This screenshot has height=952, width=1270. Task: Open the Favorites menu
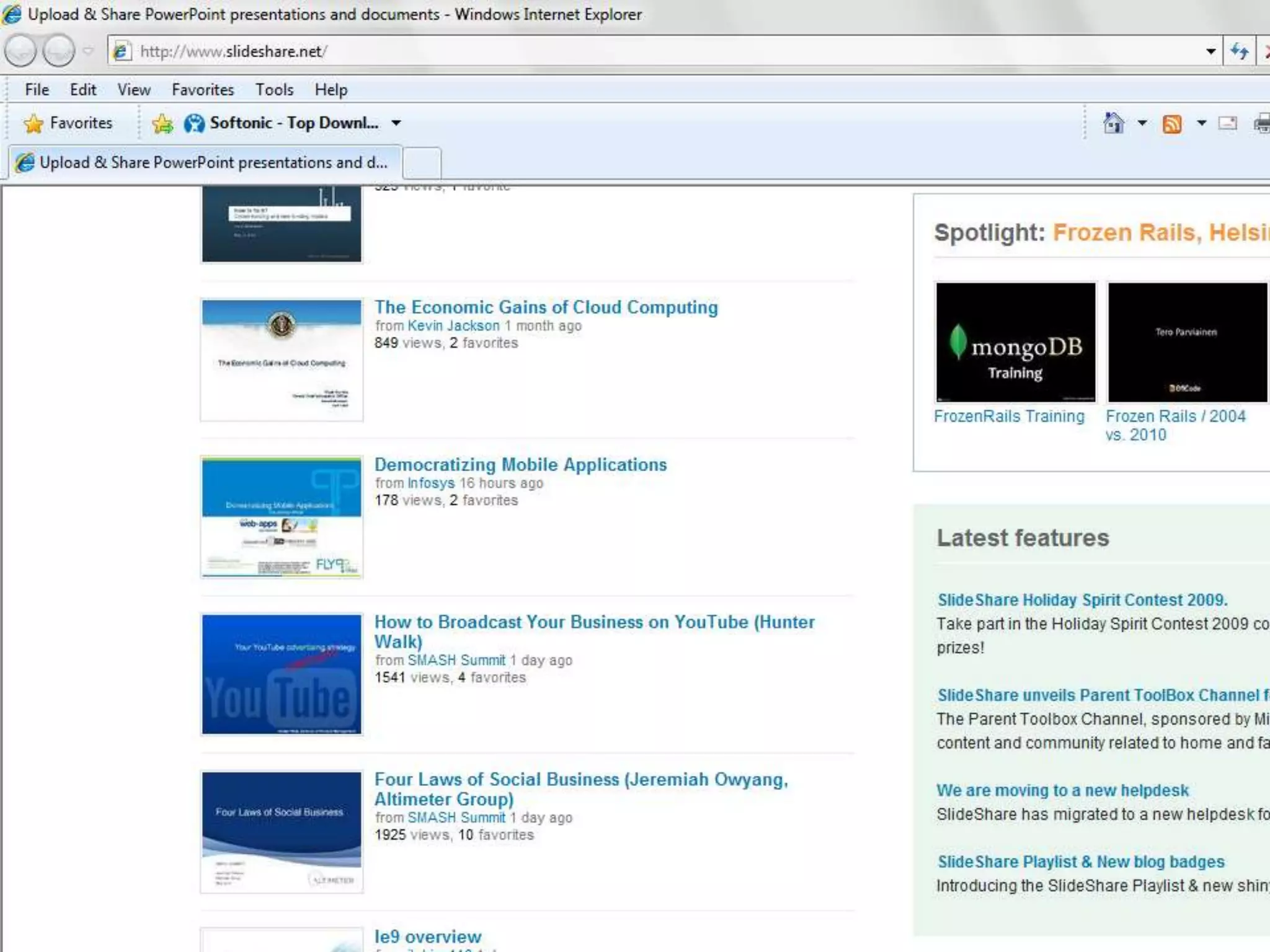(x=203, y=90)
